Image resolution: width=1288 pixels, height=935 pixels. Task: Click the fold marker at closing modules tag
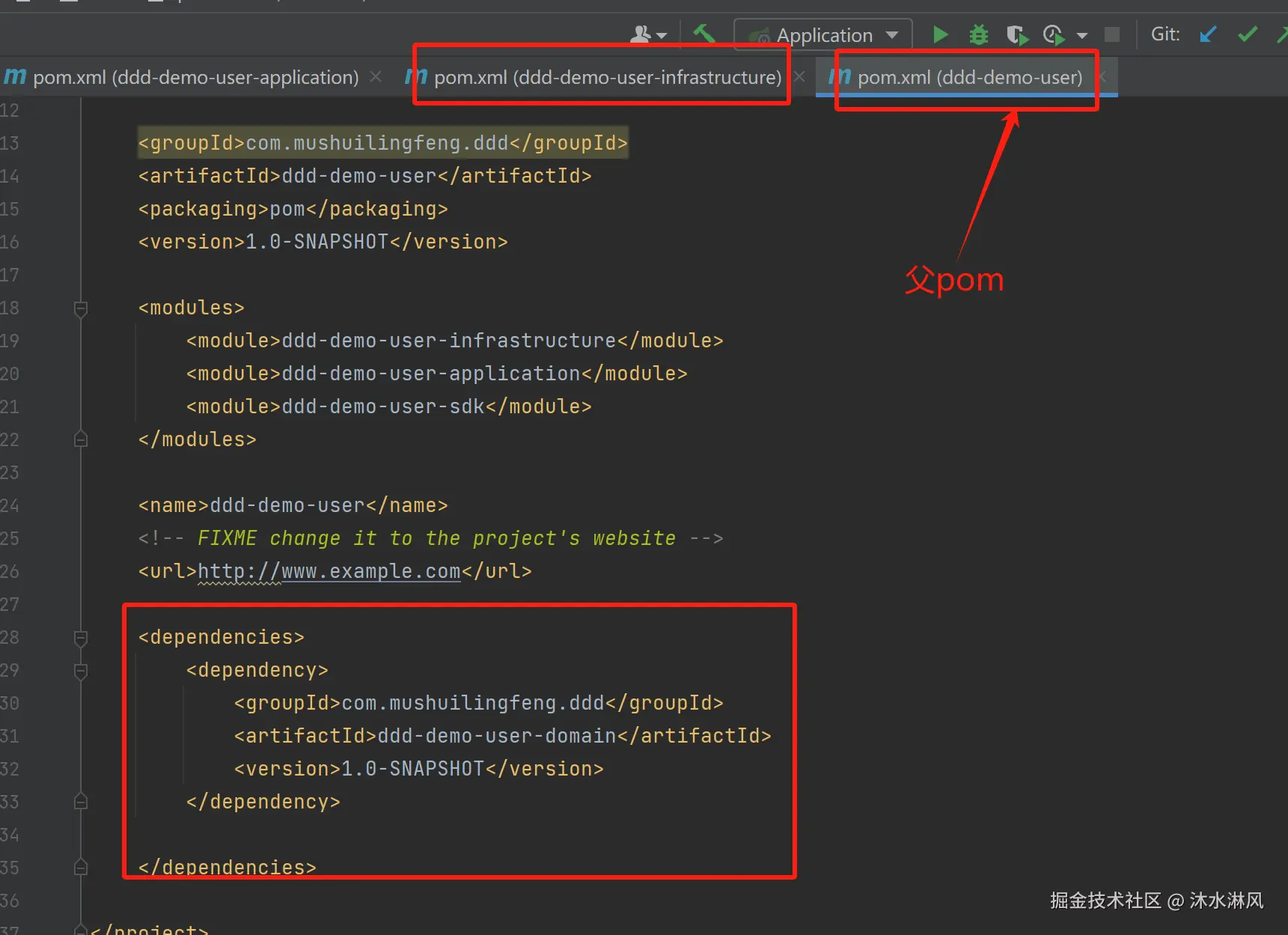pos(81,439)
